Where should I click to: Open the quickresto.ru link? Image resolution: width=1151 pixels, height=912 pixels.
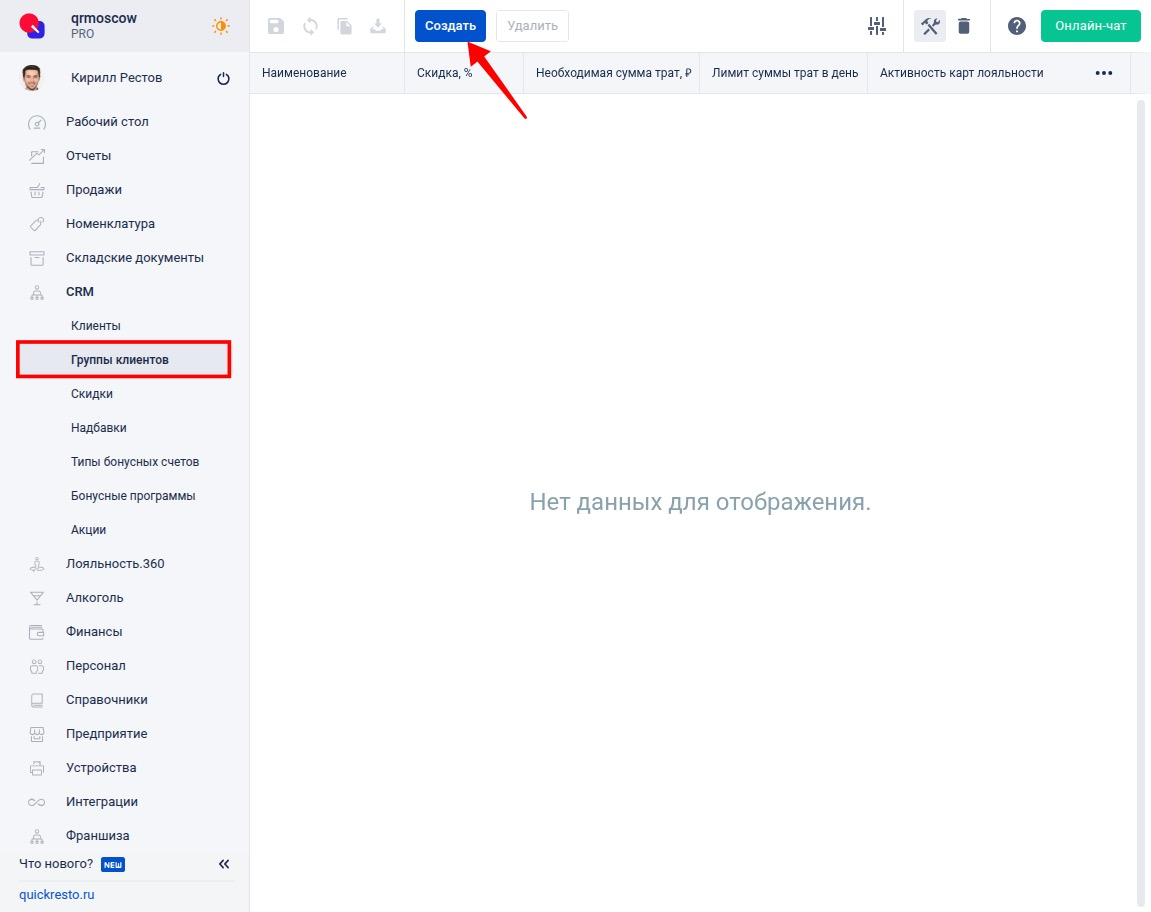(57, 894)
